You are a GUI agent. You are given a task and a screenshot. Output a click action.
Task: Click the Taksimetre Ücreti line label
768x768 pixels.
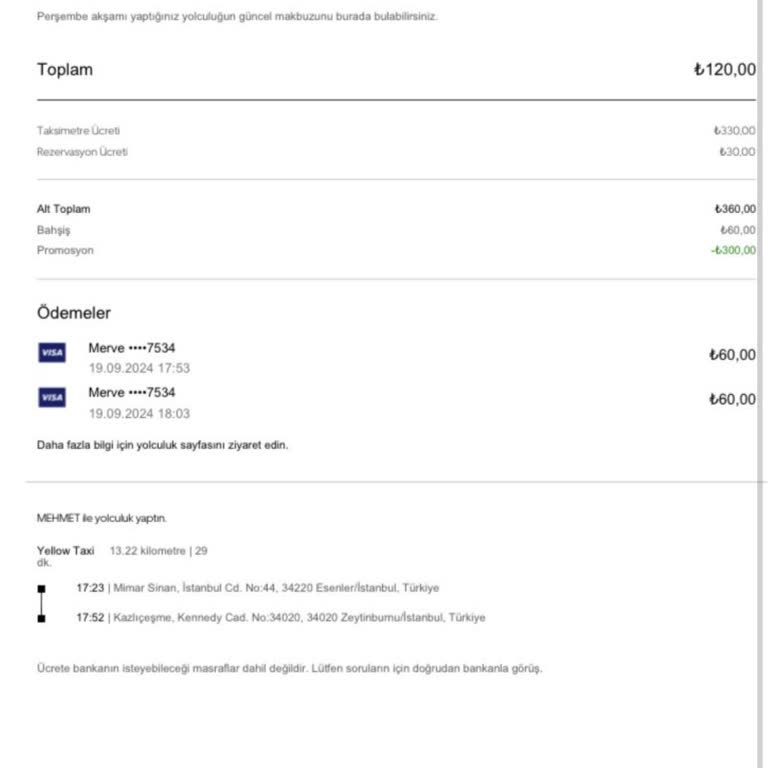78,131
